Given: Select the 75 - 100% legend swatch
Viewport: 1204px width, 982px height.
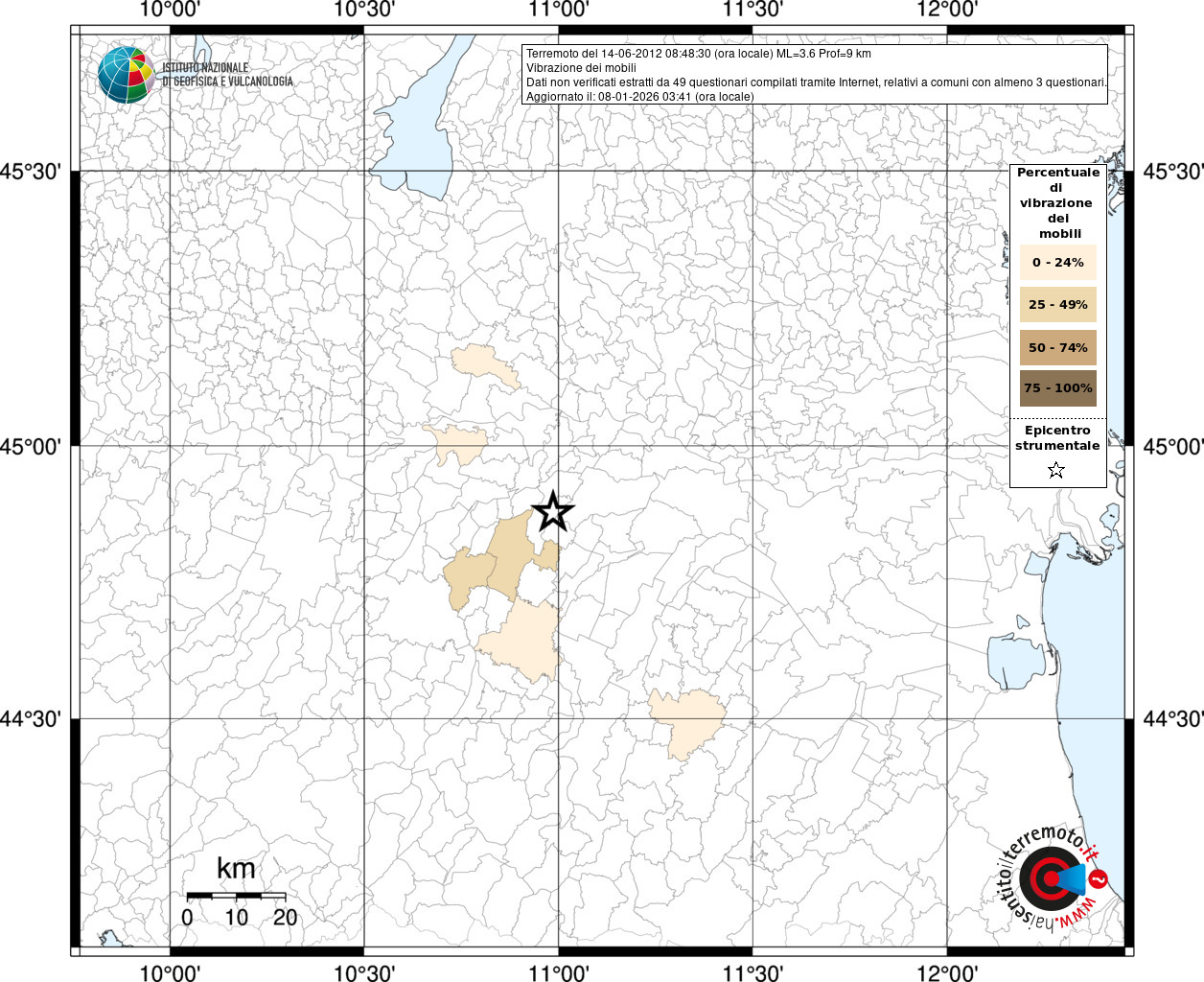Looking at the screenshot, I should click(x=1058, y=388).
